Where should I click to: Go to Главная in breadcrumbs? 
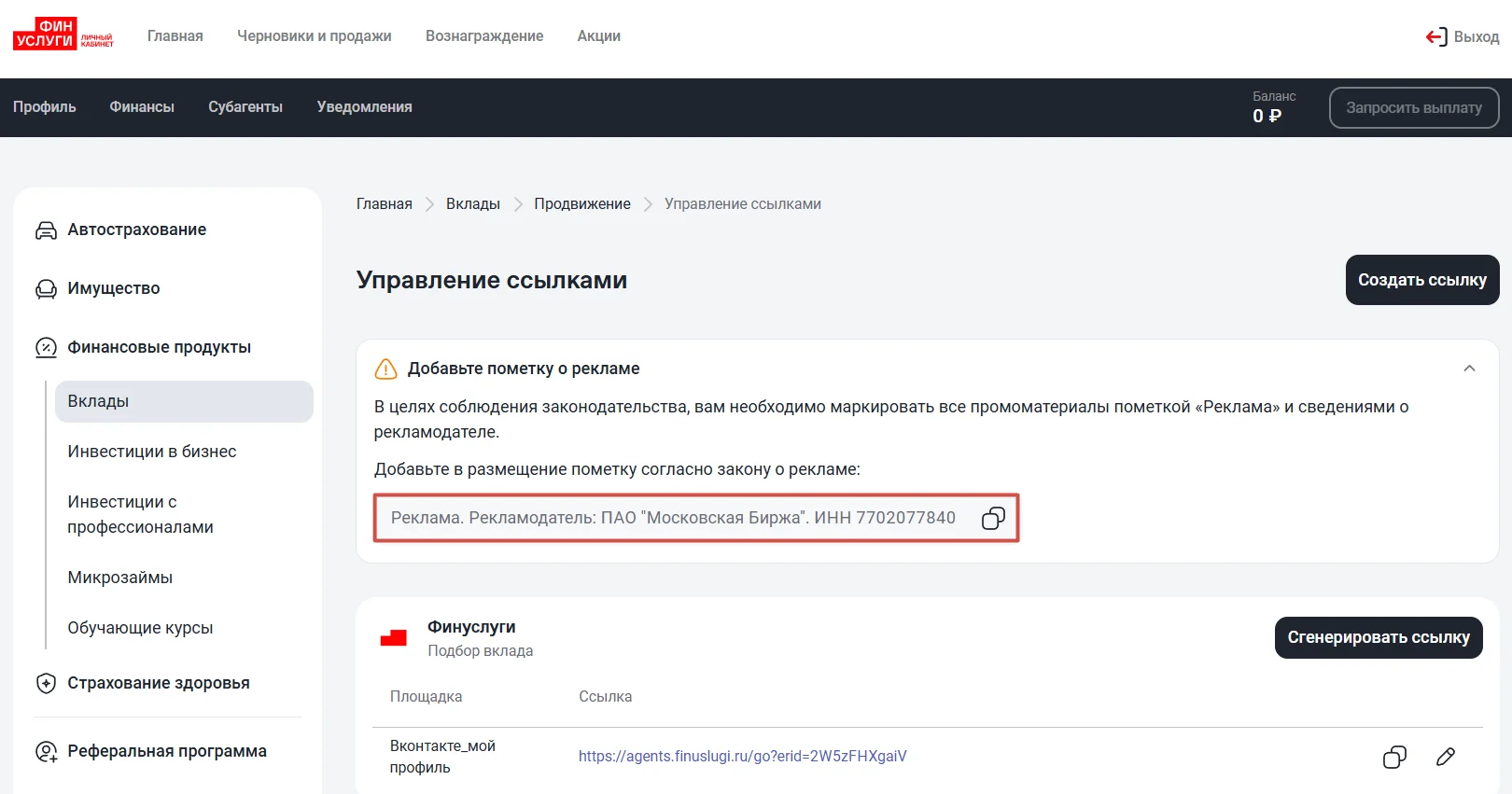tap(385, 203)
